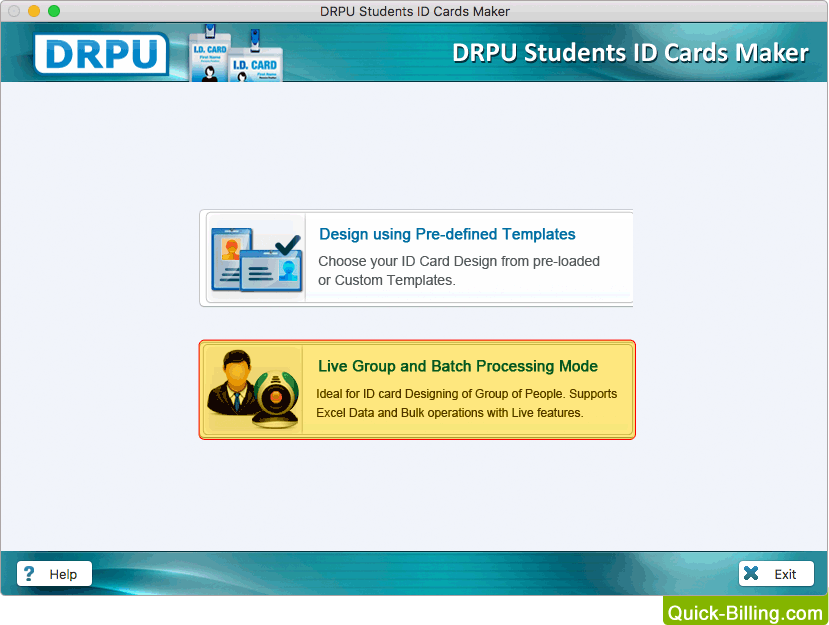Open Design using Pre-defined Templates option
The width and height of the screenshot is (829, 625).
[x=416, y=258]
